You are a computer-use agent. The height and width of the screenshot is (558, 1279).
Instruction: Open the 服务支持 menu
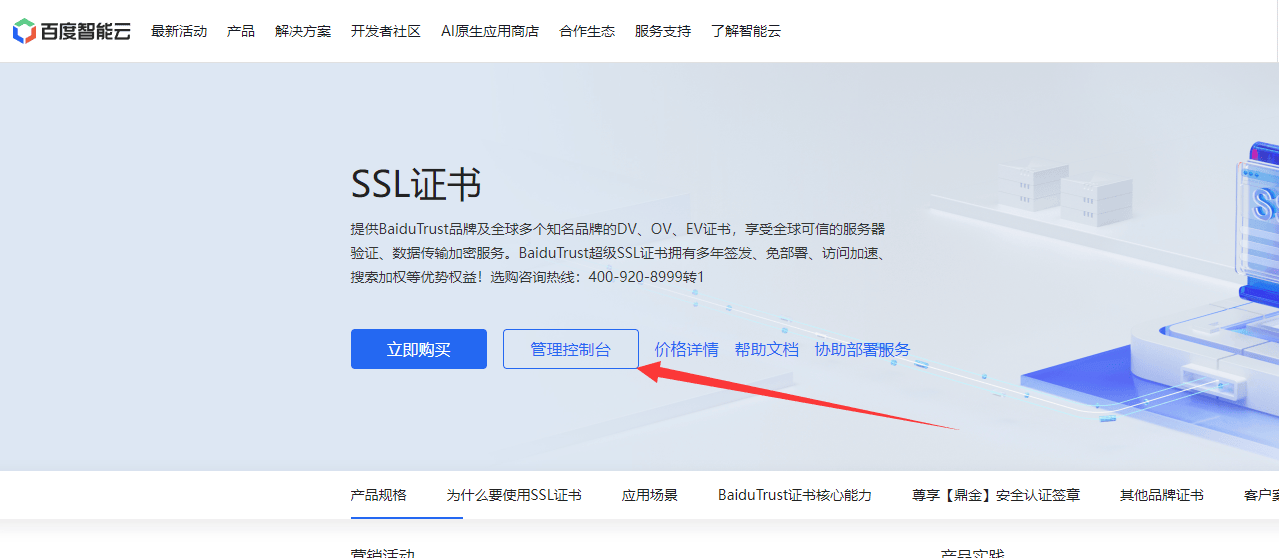pyautogui.click(x=663, y=31)
